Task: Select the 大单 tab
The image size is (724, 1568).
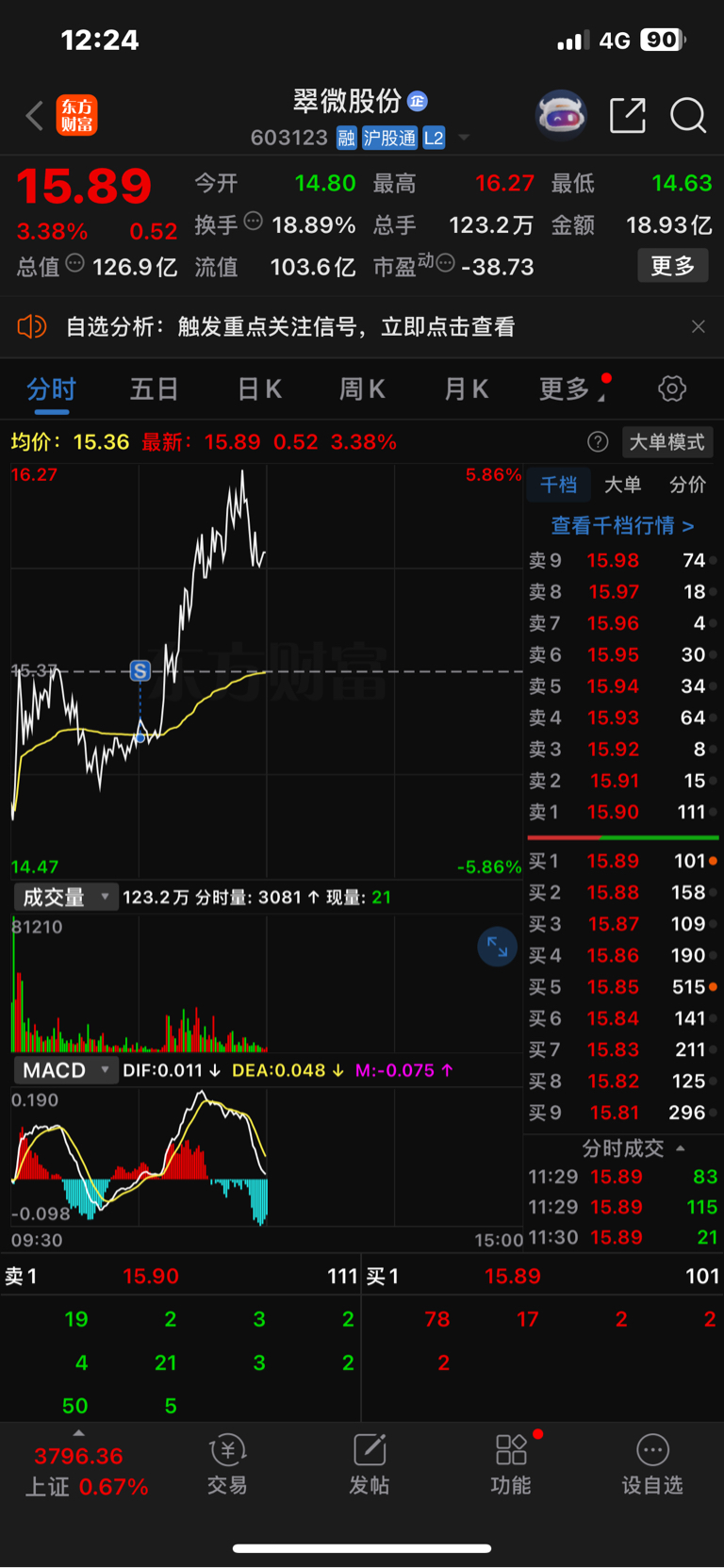Action: pos(622,485)
